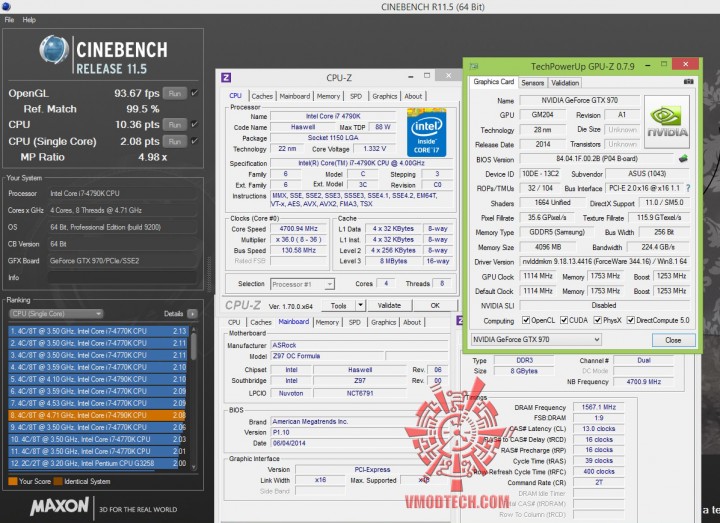The height and width of the screenshot is (523, 720).
Task: Open the Processor #1 selection dropdown
Action: click(x=302, y=284)
